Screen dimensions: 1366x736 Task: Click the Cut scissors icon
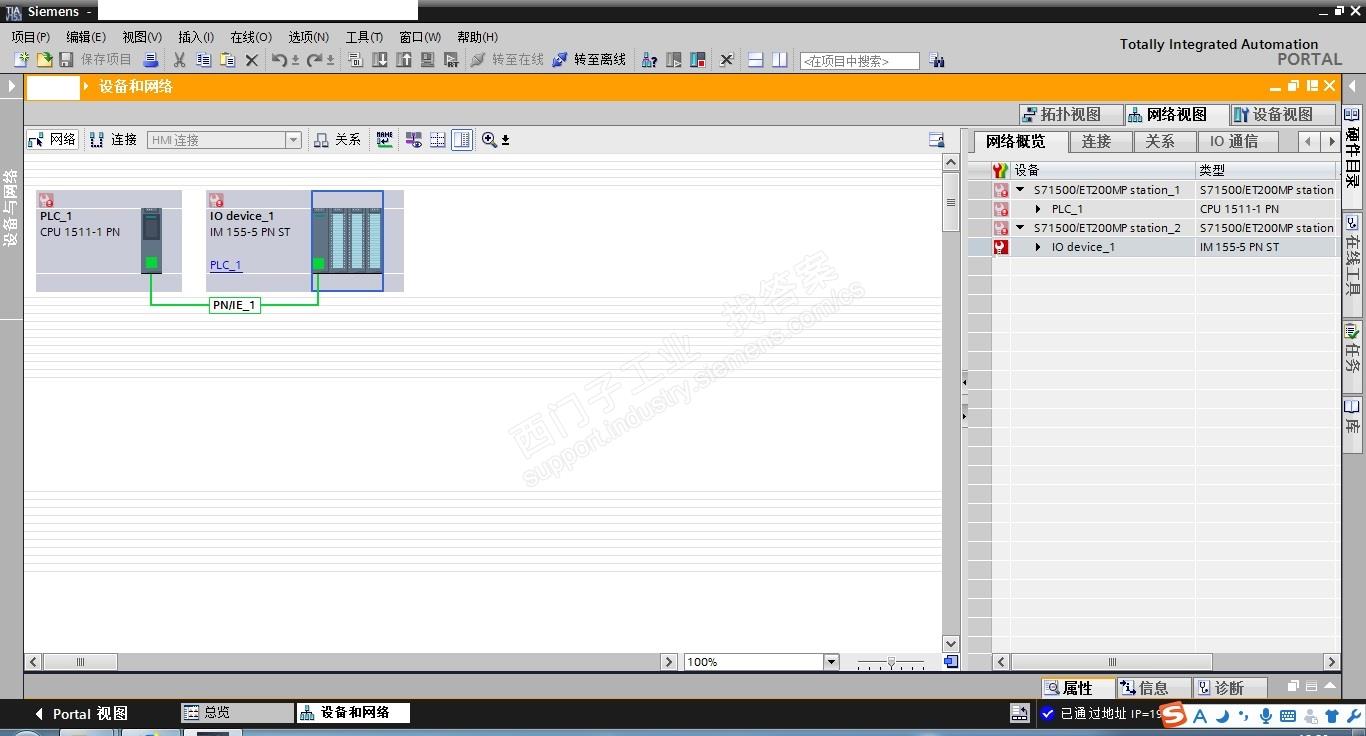coord(180,60)
